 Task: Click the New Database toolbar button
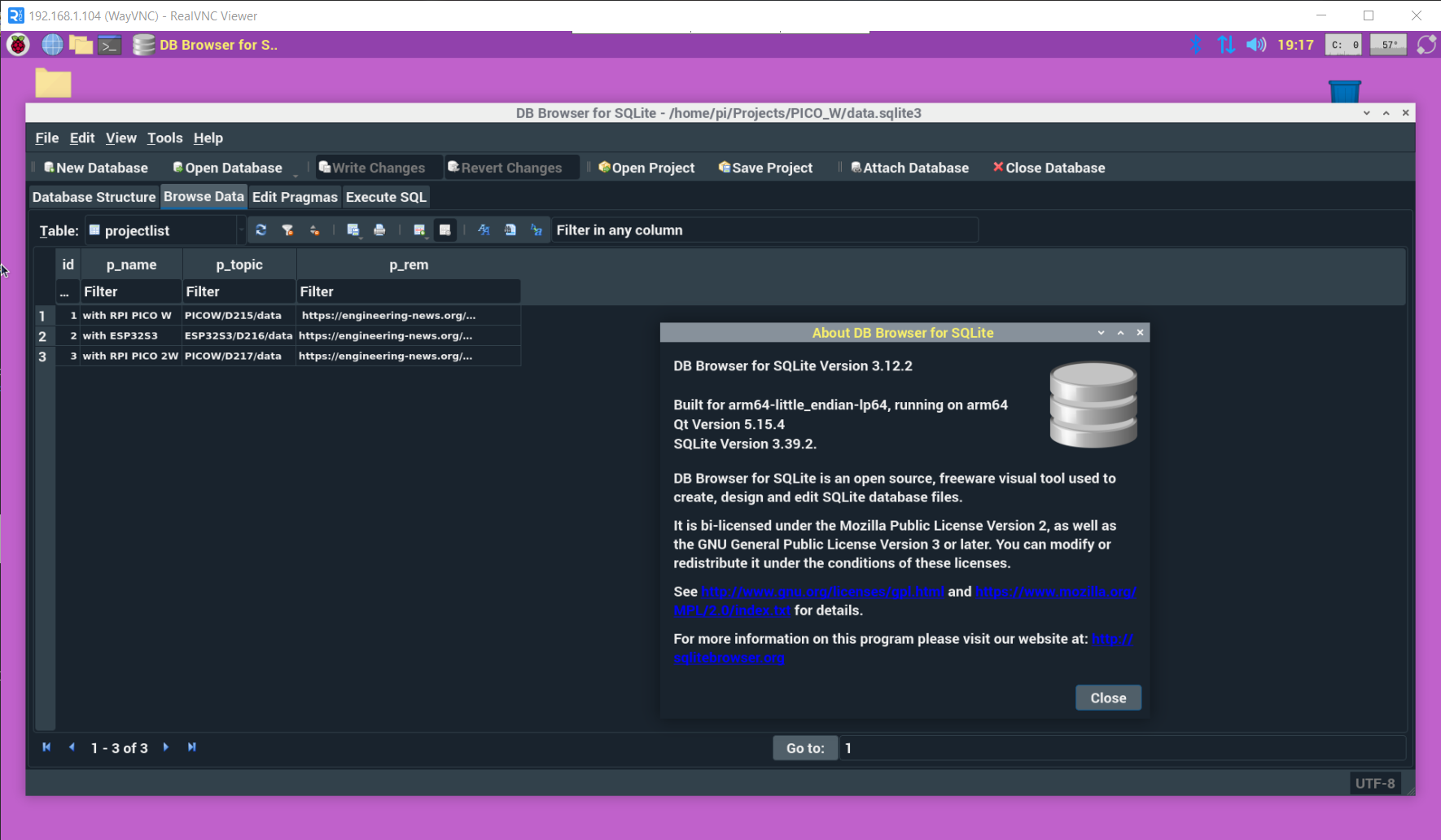96,168
